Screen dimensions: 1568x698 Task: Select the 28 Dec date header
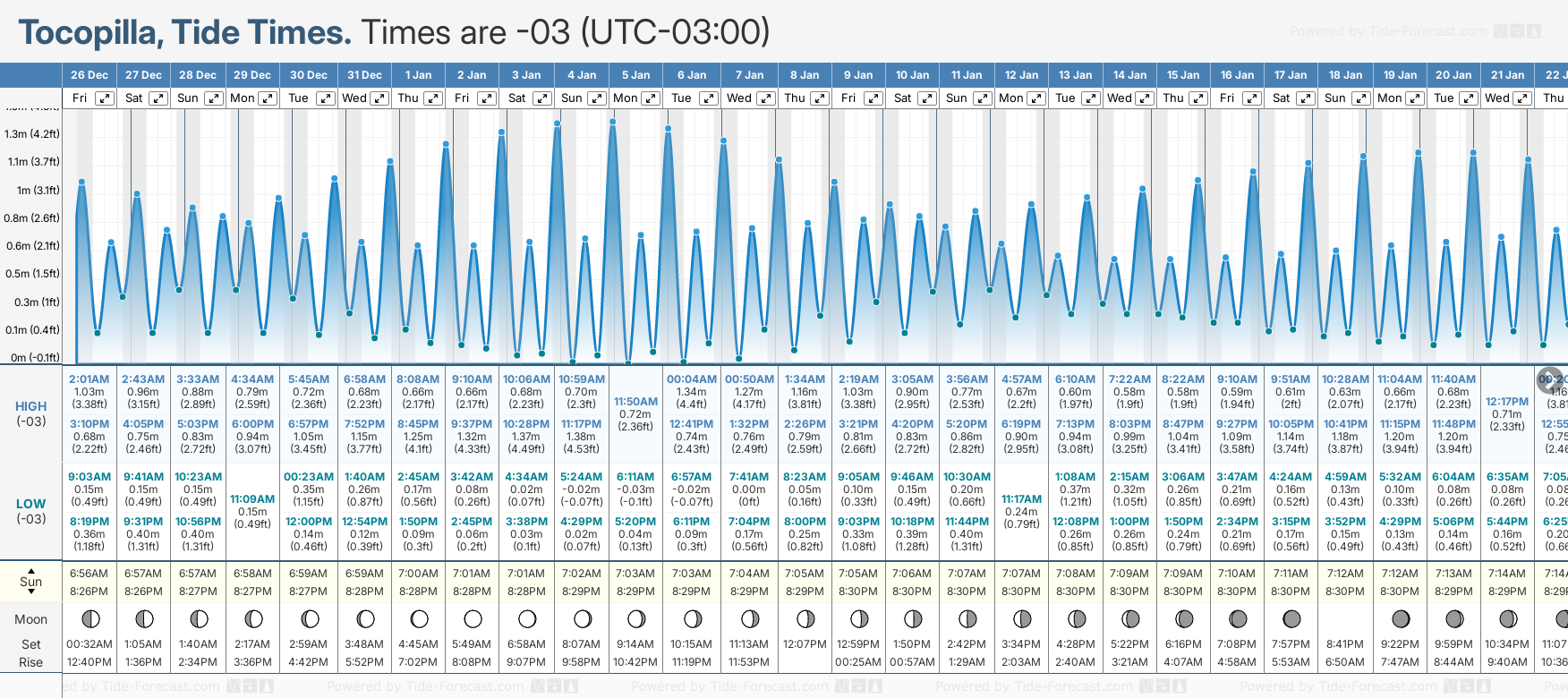[198, 75]
